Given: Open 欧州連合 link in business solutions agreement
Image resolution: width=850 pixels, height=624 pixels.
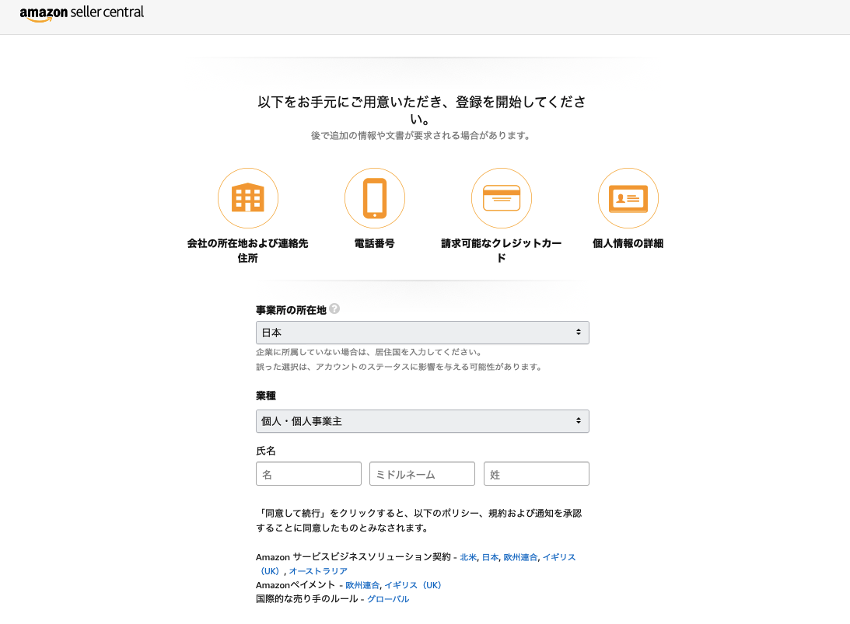Looking at the screenshot, I should tap(520, 557).
